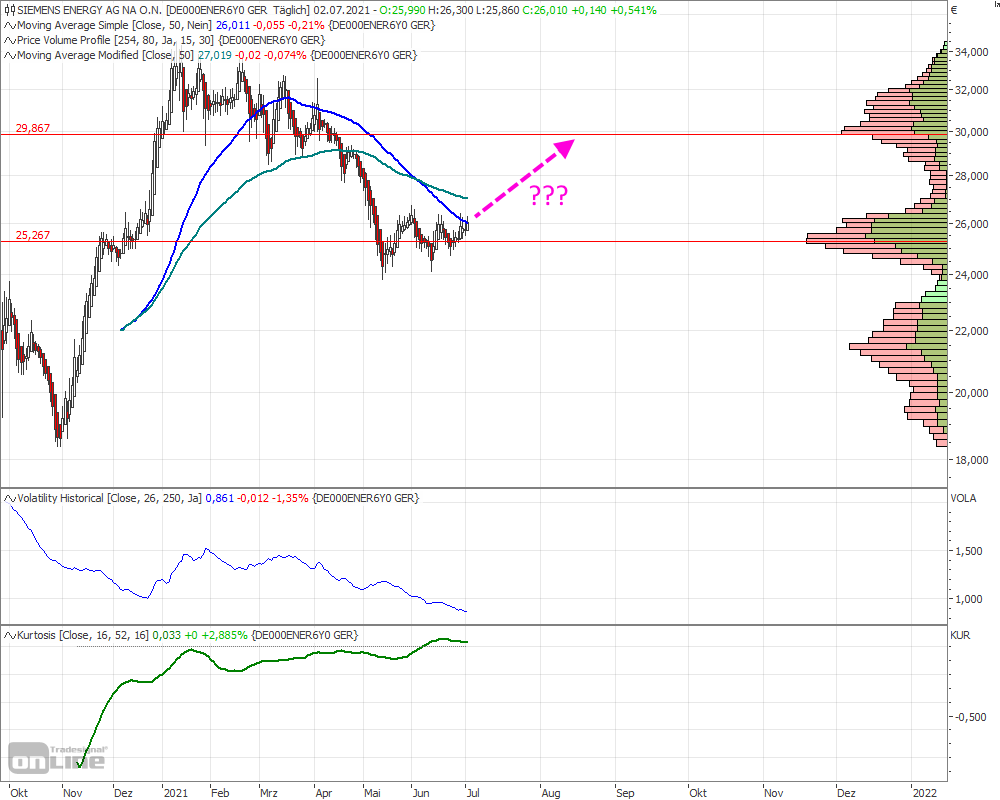Select the Moving Average Simple indicator label

click(114, 26)
